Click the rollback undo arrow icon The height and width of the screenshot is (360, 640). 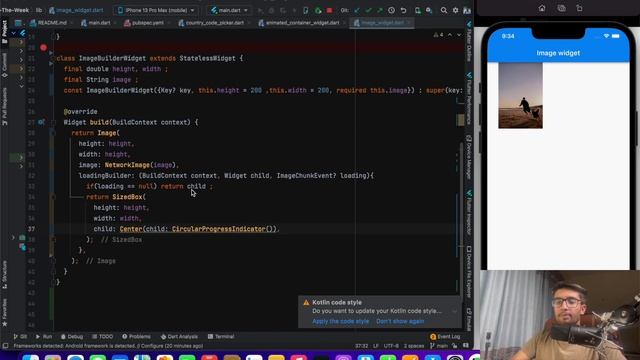[403, 10]
